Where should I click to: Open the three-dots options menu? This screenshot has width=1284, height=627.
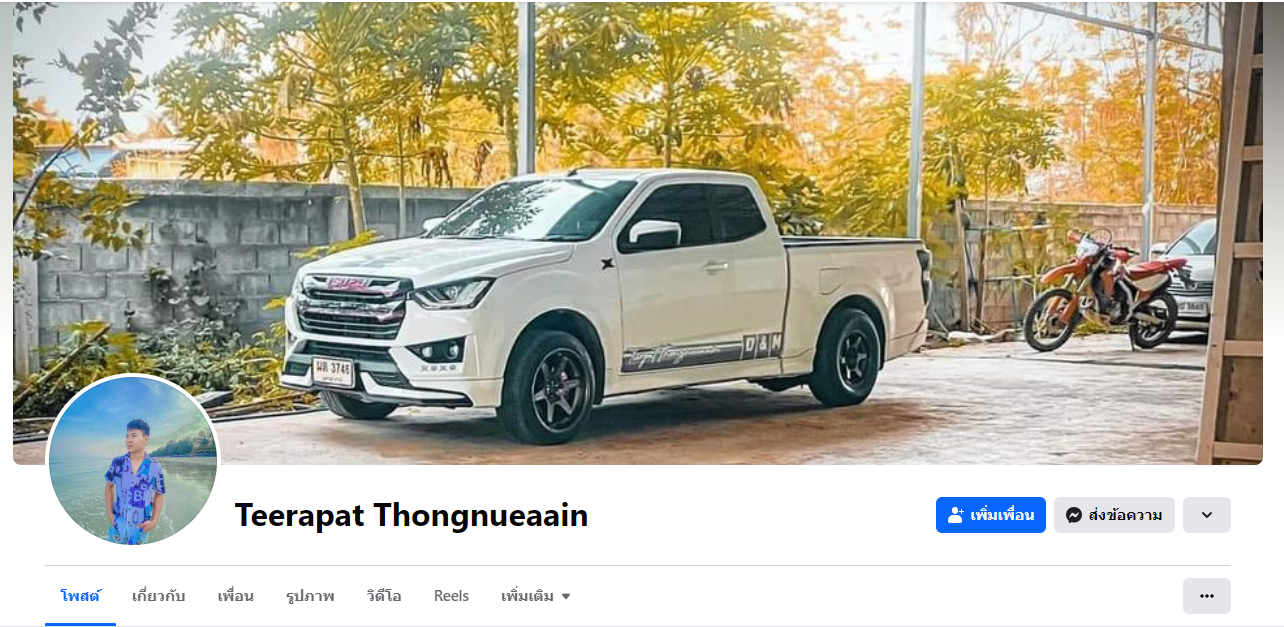[1206, 596]
